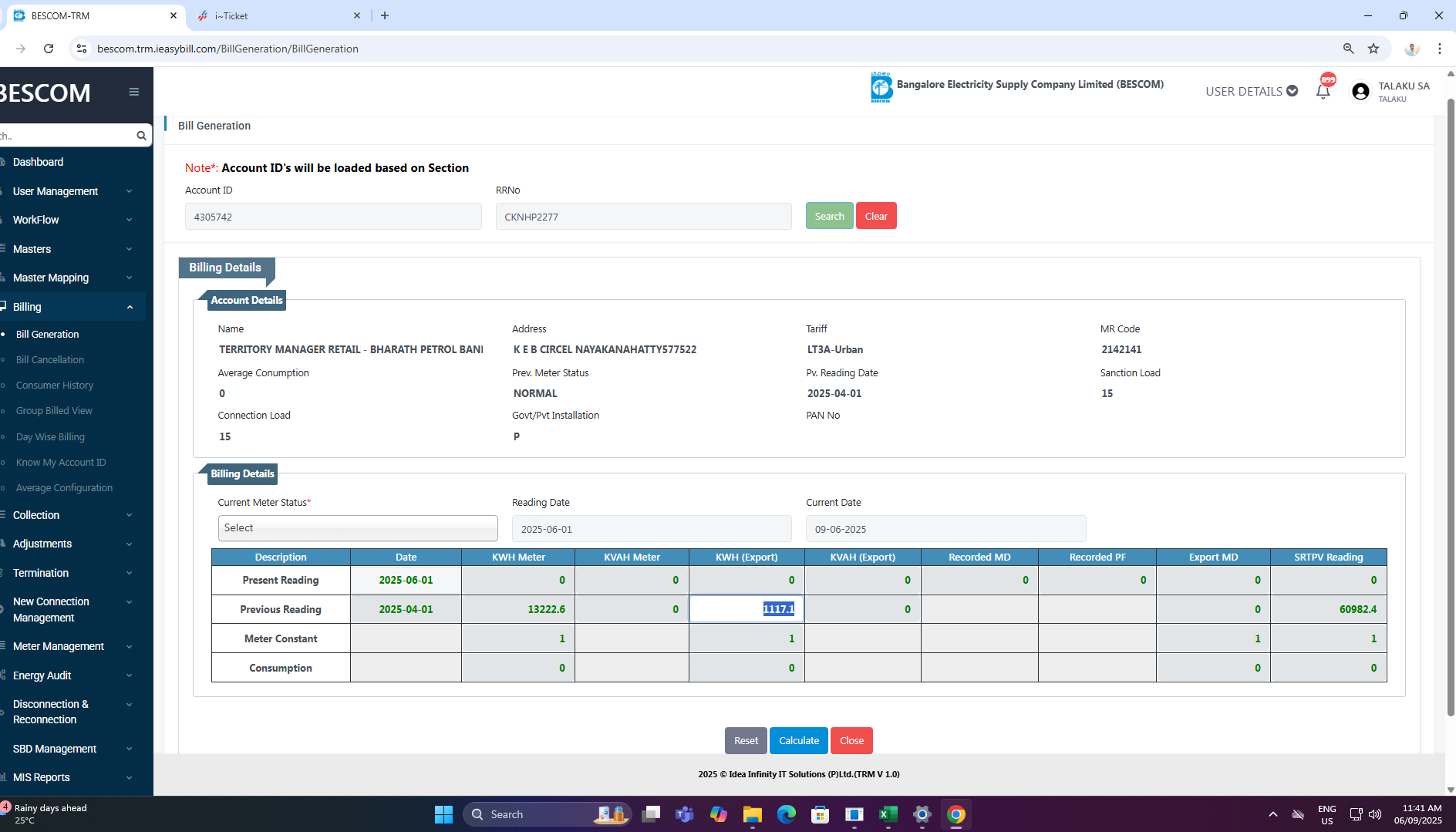Viewport: 1456px width, 832px height.
Task: Go forward with the browser arrow
Action: tap(21, 49)
